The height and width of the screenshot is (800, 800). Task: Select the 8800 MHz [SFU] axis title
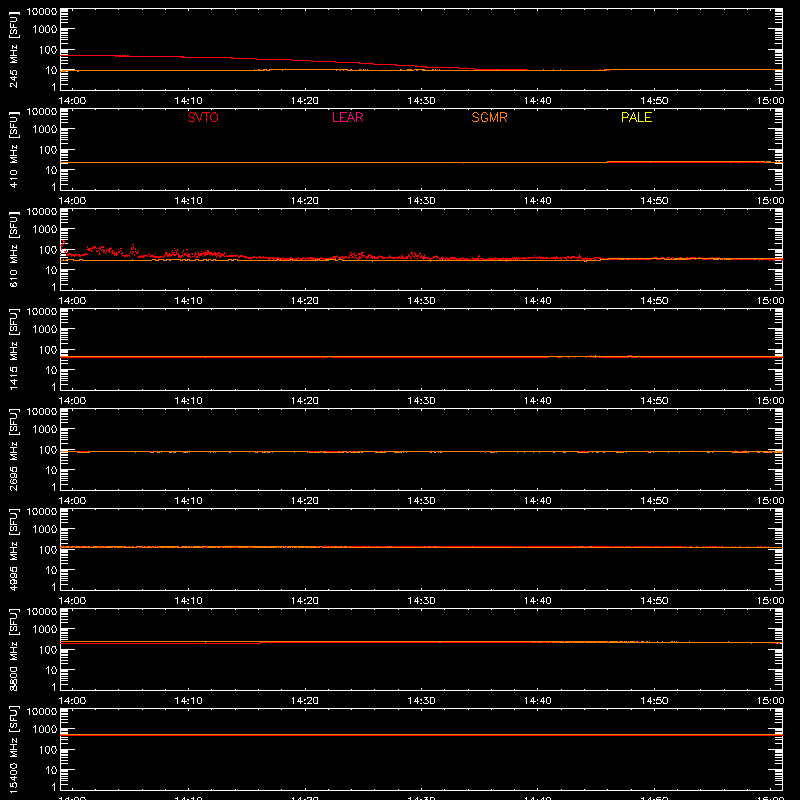click(14, 649)
